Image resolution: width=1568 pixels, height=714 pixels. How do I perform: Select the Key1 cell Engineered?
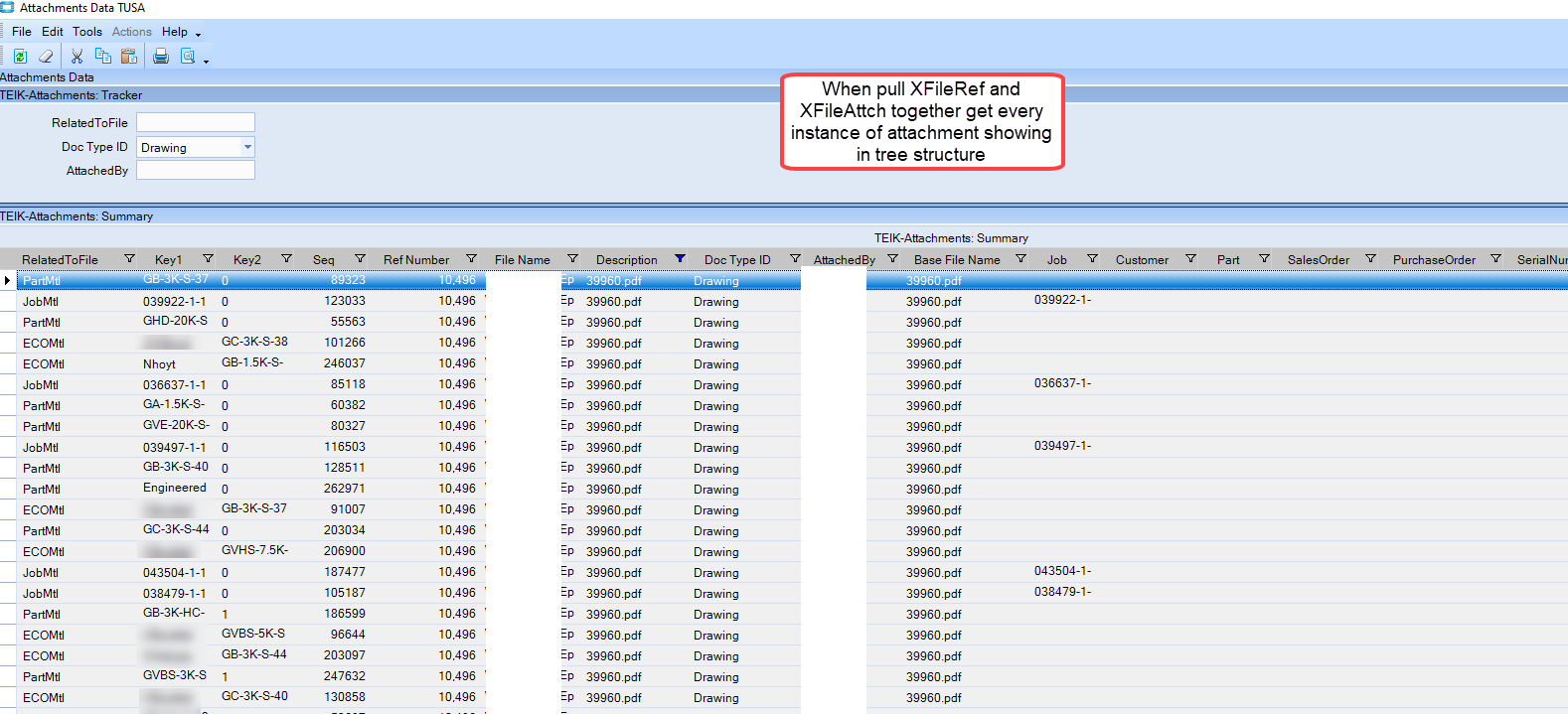point(175,488)
